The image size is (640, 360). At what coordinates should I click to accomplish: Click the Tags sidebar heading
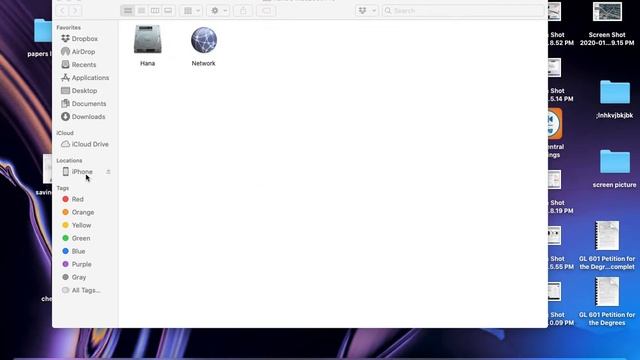[62, 188]
